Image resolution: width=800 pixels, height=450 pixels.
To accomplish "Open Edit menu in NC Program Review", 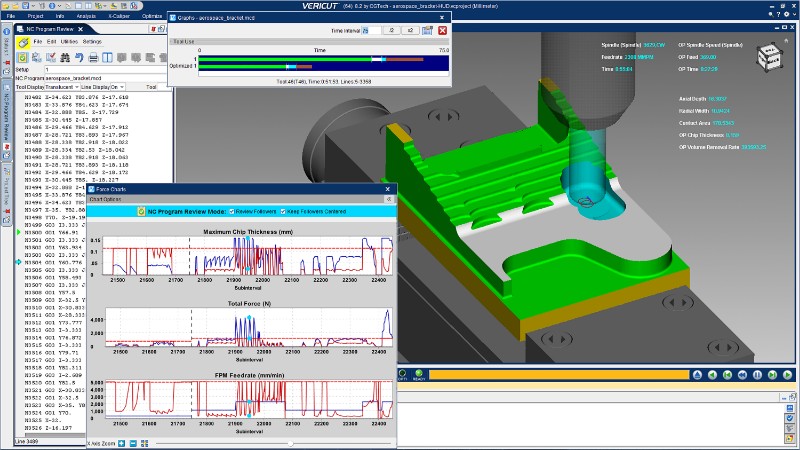I will pos(52,41).
